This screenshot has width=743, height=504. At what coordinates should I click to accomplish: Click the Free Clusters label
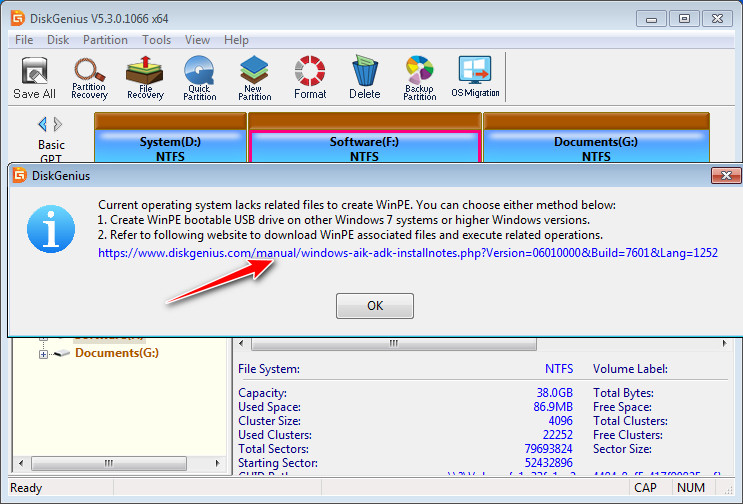[628, 435]
